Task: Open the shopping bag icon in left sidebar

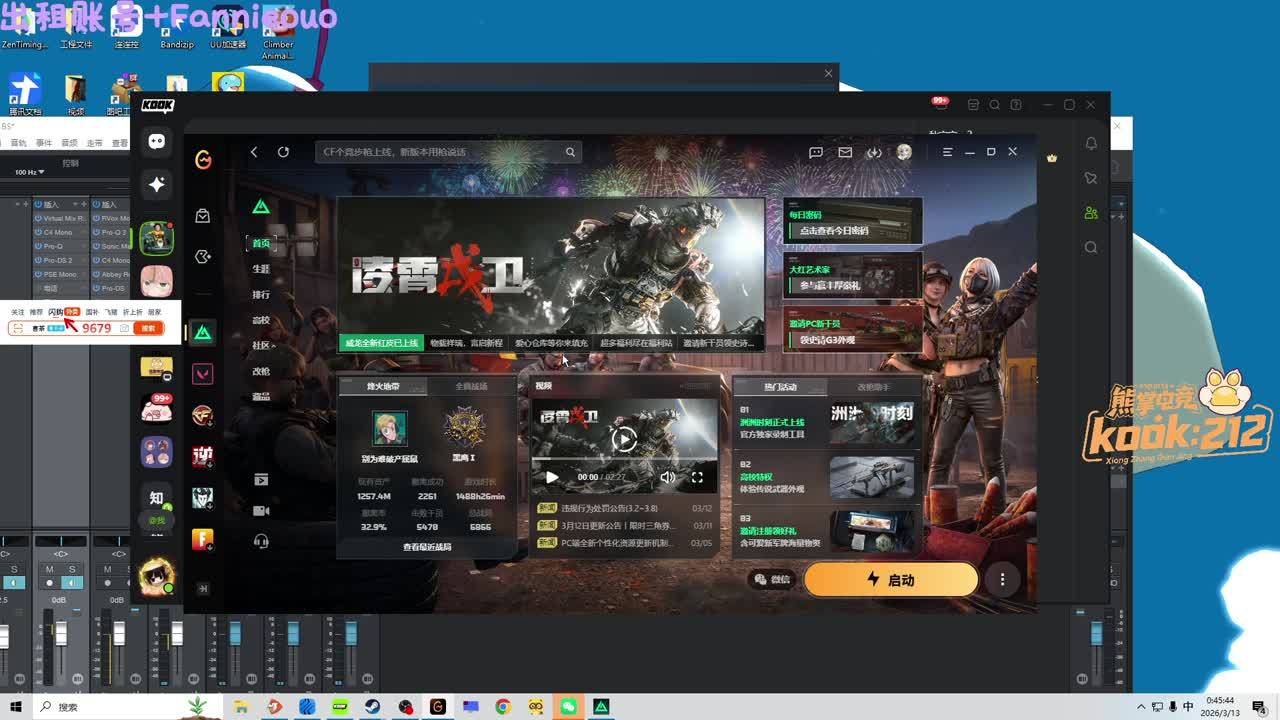Action: click(x=203, y=216)
